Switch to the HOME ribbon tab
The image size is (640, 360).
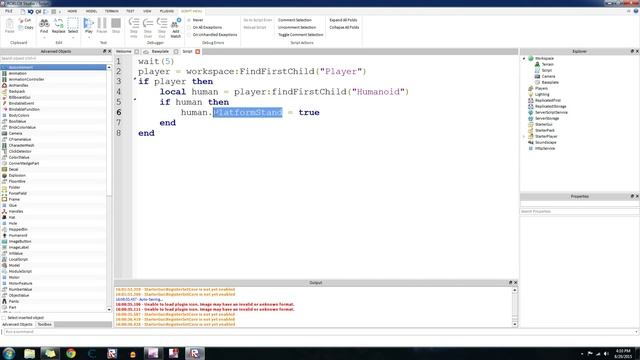[x=72, y=11]
